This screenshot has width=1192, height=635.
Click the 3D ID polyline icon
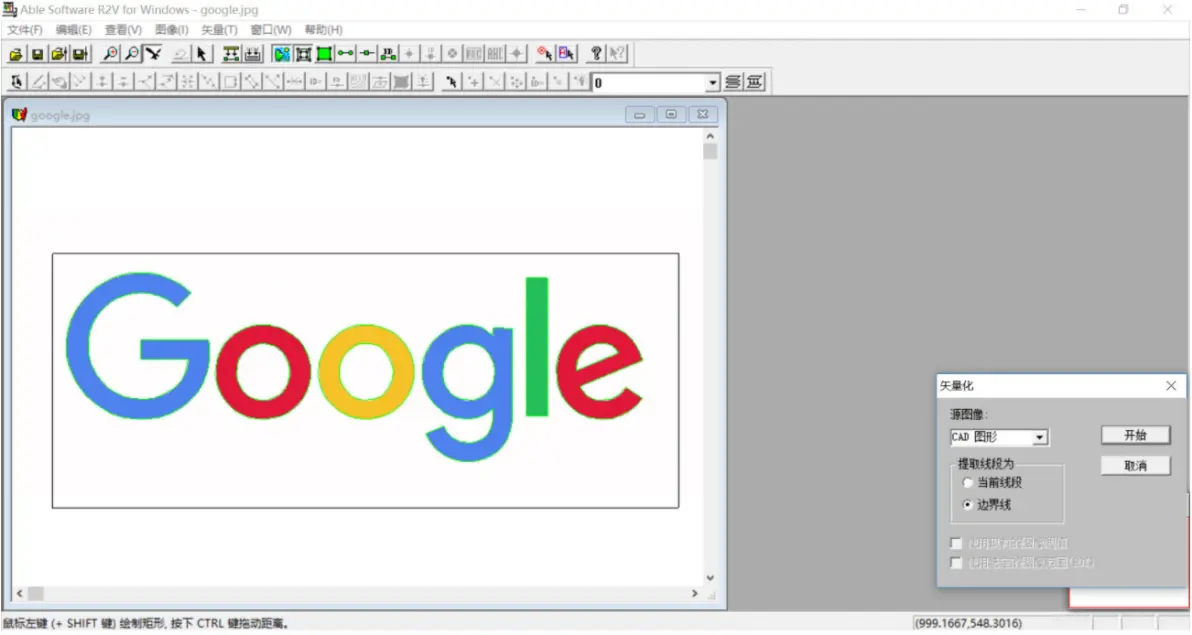click(x=388, y=54)
